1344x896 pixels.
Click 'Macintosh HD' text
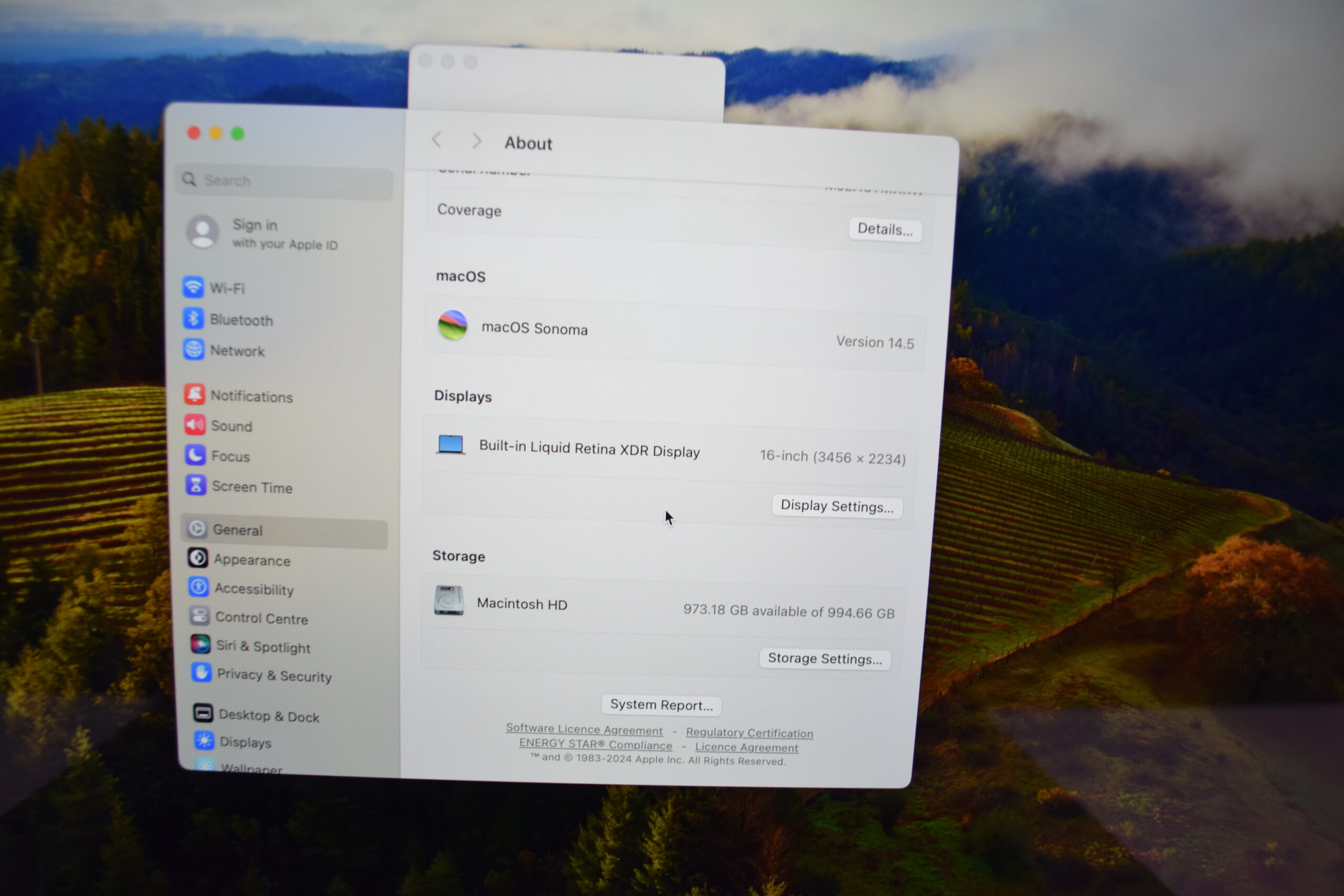pyautogui.click(x=522, y=604)
